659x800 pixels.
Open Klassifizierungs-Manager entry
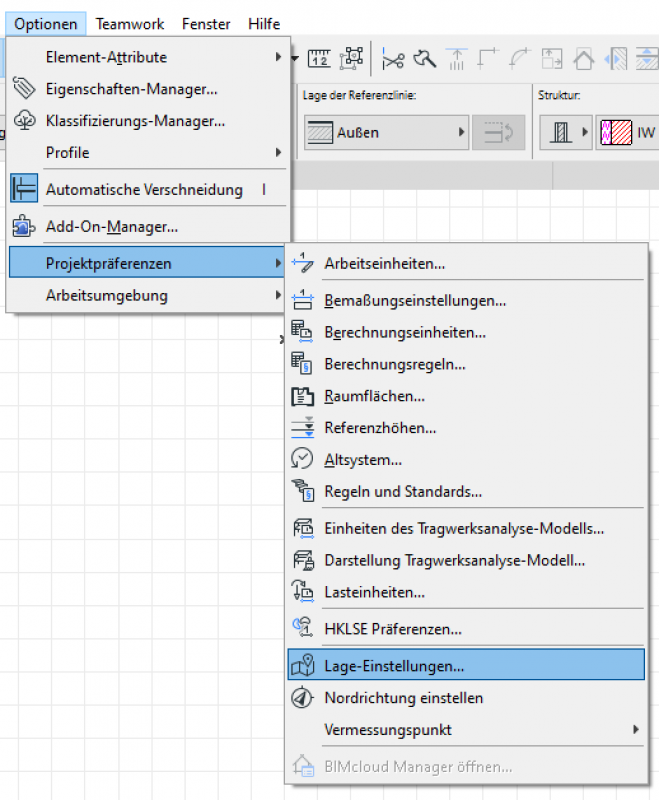tap(135, 121)
